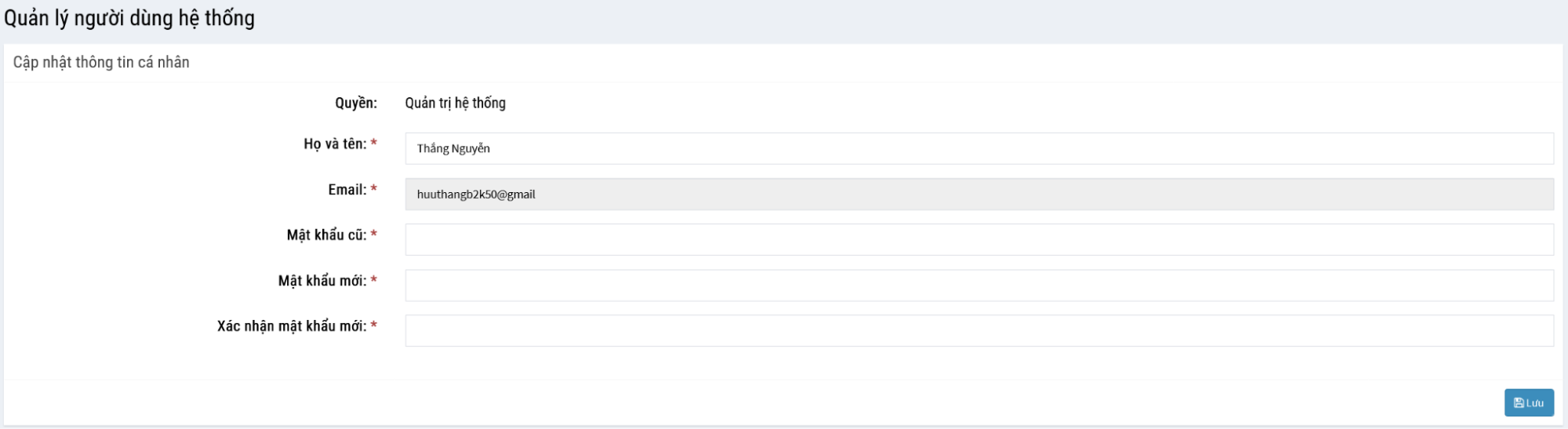Click the Xác nhận mật khẩu mới field
Screen dimensions: 1568x429
click(978, 331)
